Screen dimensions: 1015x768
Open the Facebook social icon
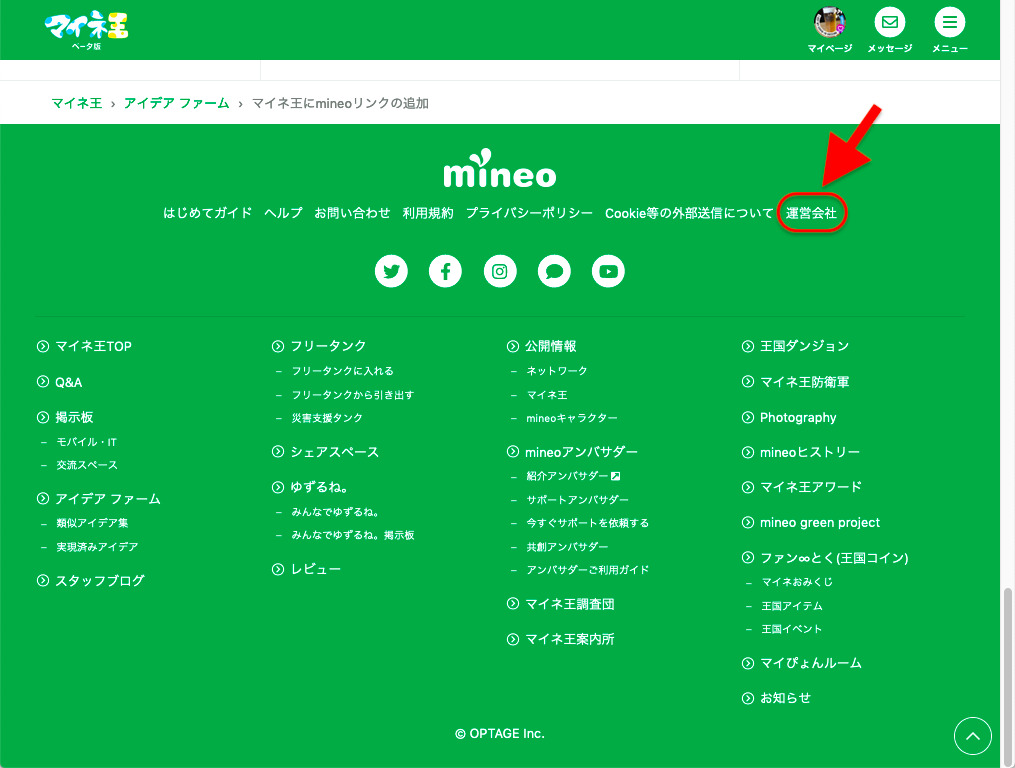445,271
